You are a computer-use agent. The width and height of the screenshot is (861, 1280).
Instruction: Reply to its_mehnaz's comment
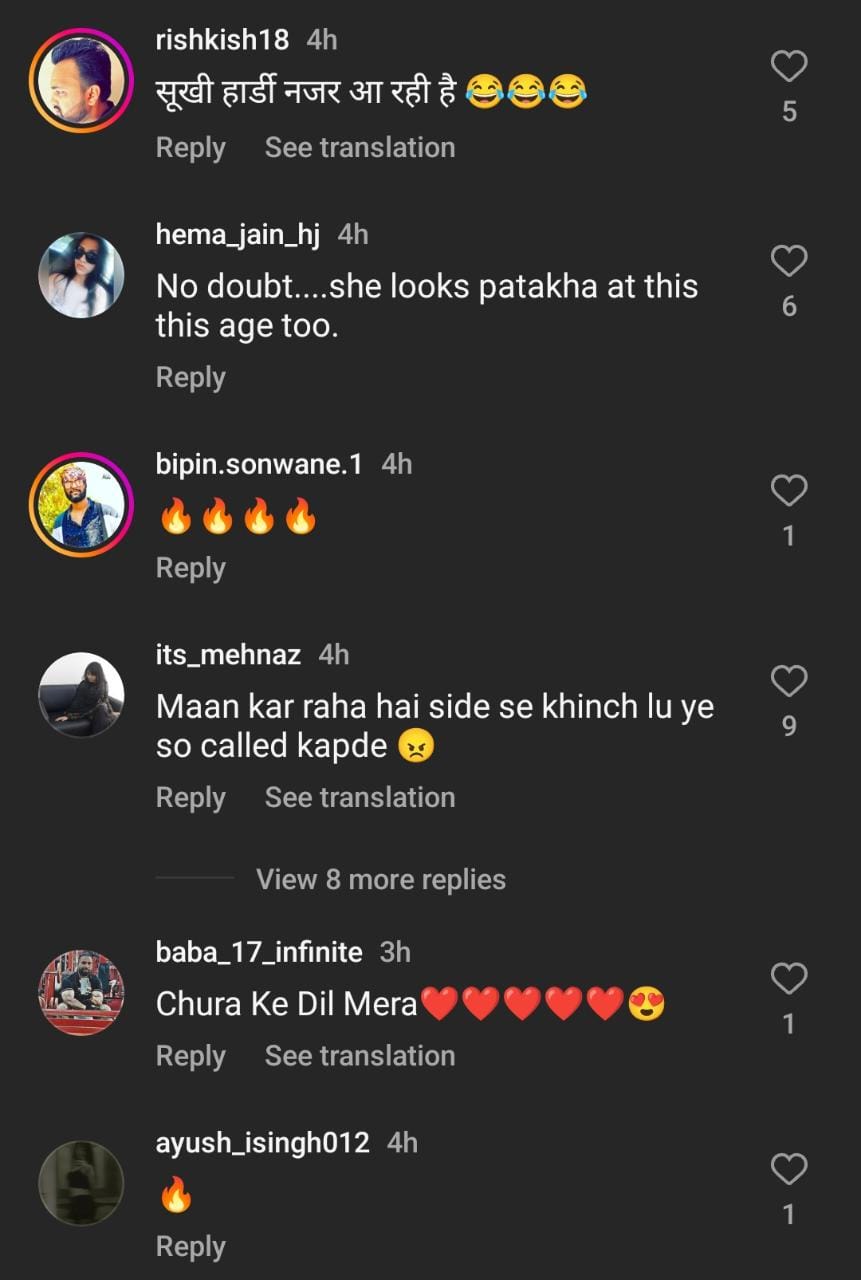pos(191,797)
